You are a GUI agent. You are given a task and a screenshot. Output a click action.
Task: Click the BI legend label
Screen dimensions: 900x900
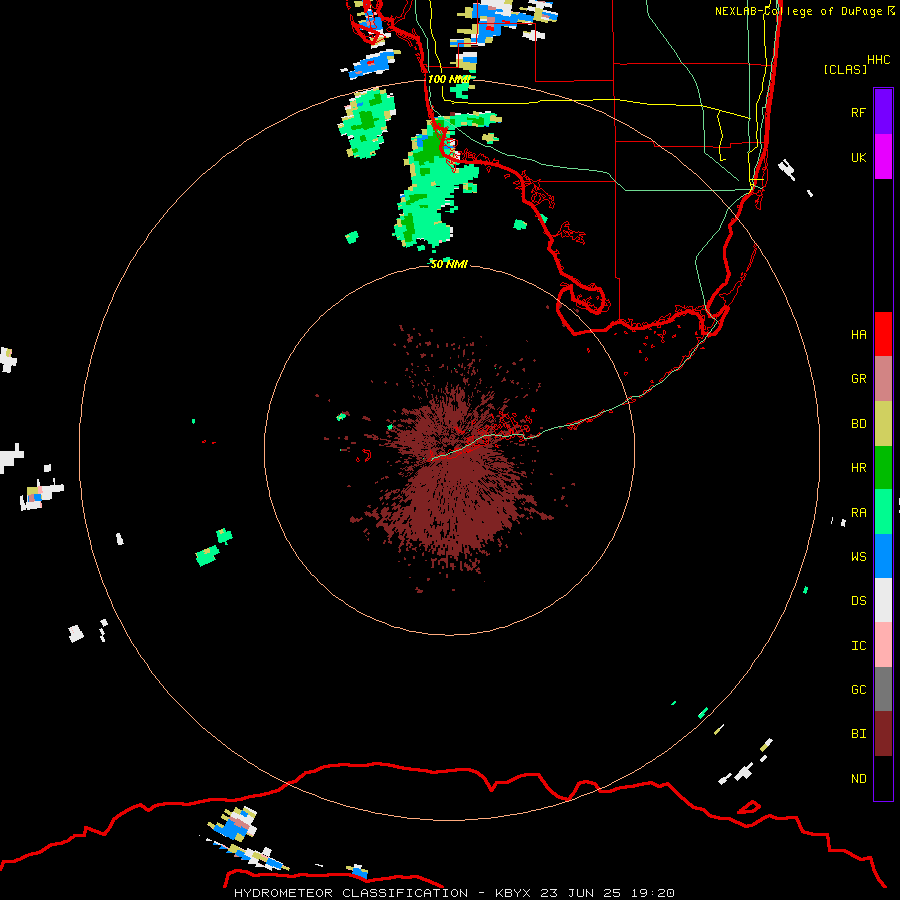click(858, 734)
